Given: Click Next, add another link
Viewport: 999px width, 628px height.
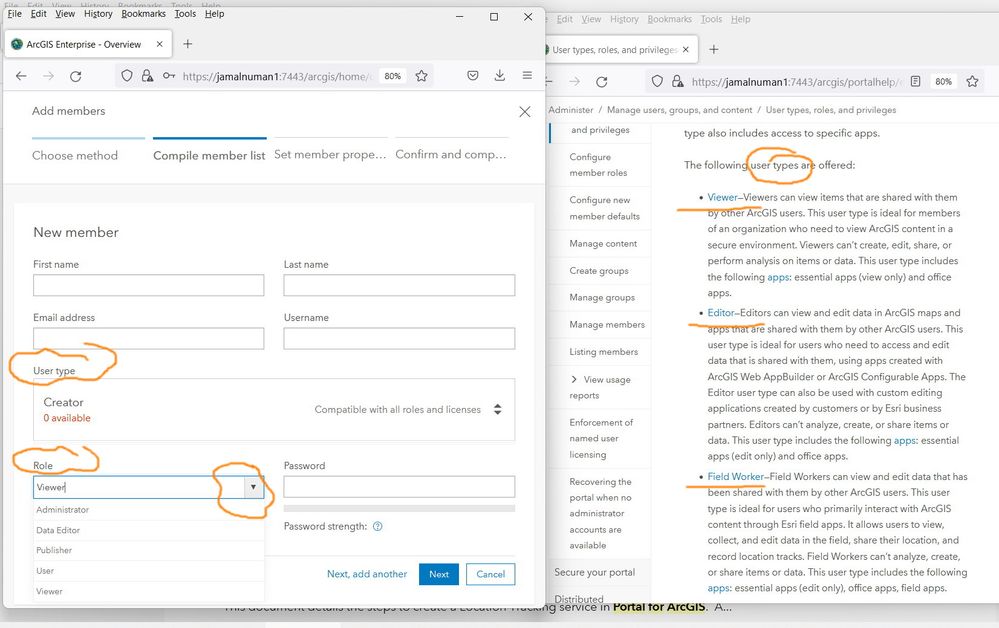Looking at the screenshot, I should (x=367, y=574).
